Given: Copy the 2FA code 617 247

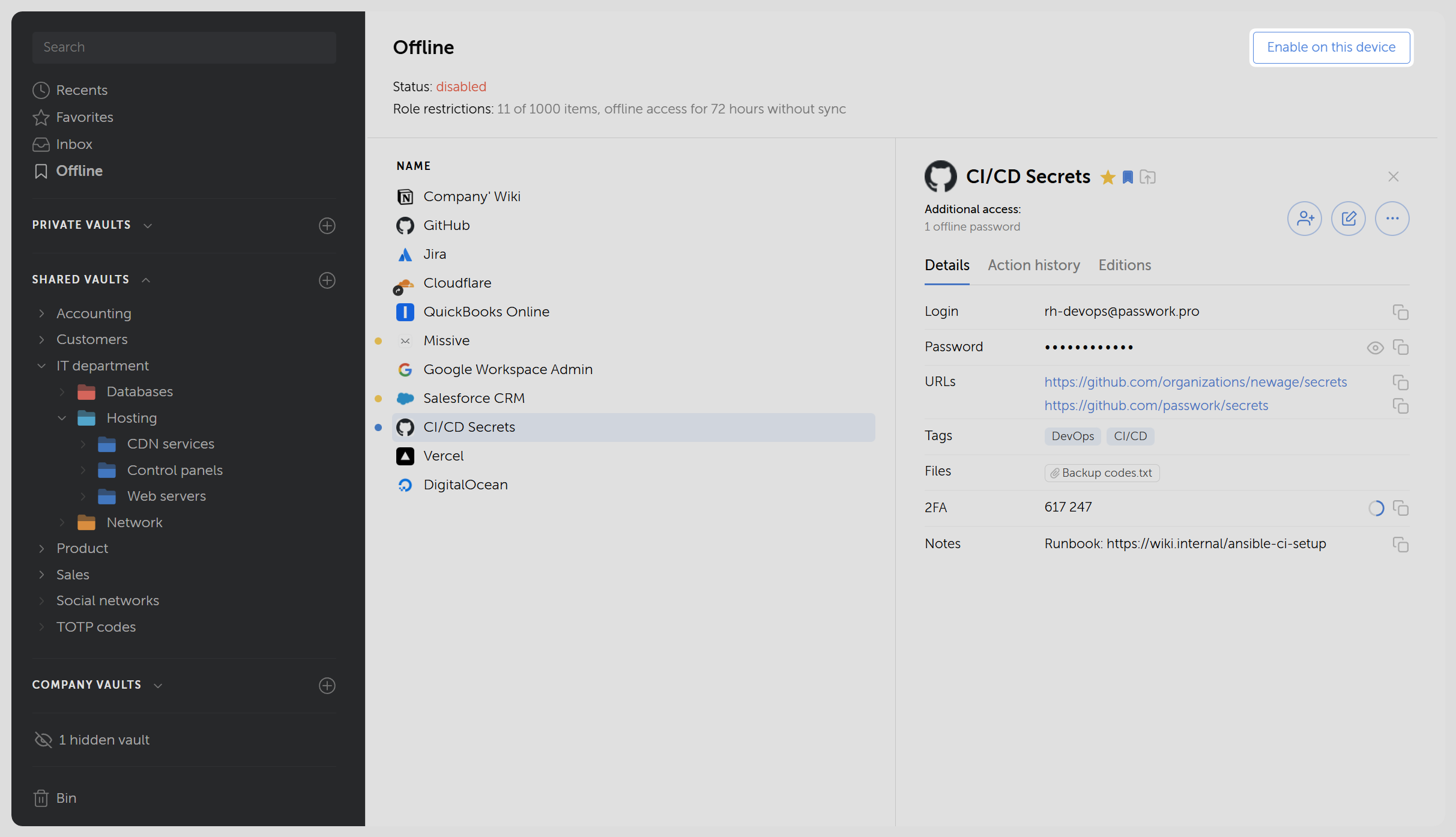Looking at the screenshot, I should [1400, 509].
